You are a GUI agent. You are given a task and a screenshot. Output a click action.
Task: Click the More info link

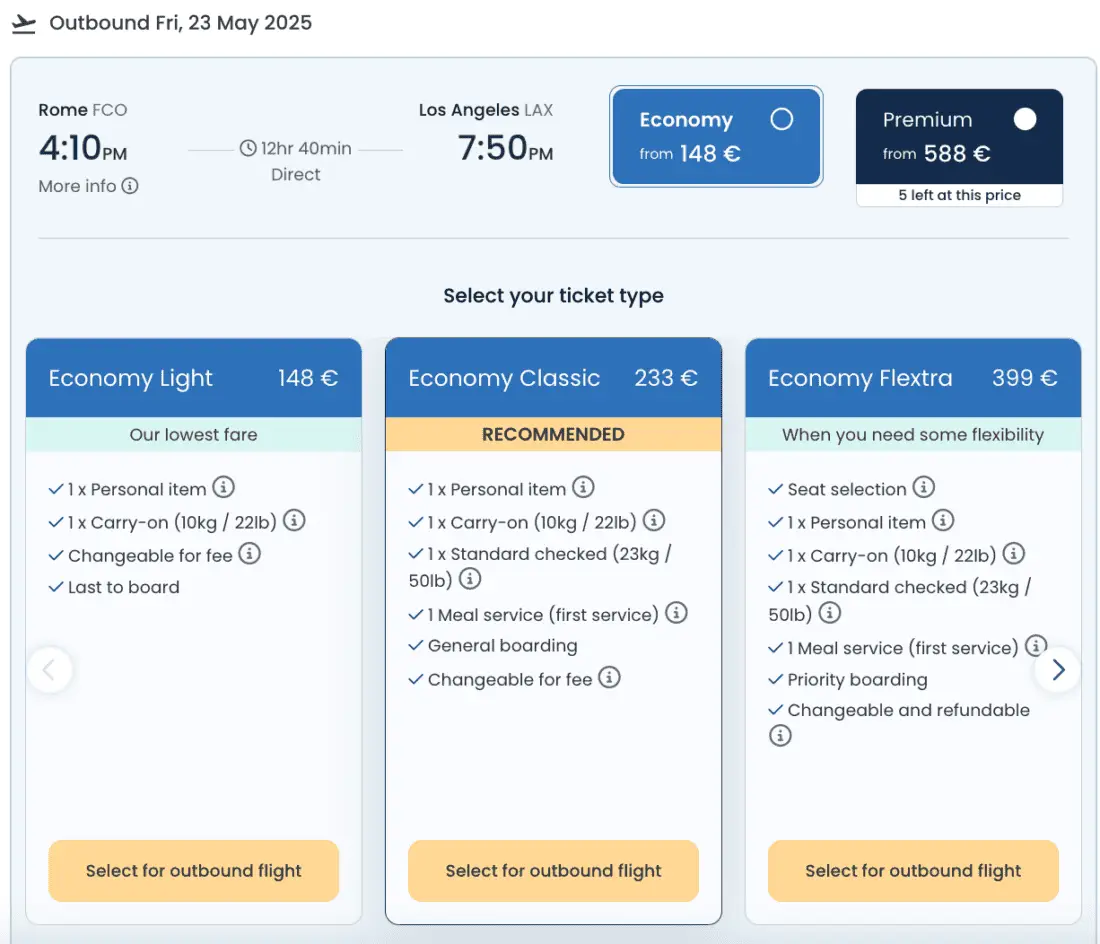click(x=78, y=186)
